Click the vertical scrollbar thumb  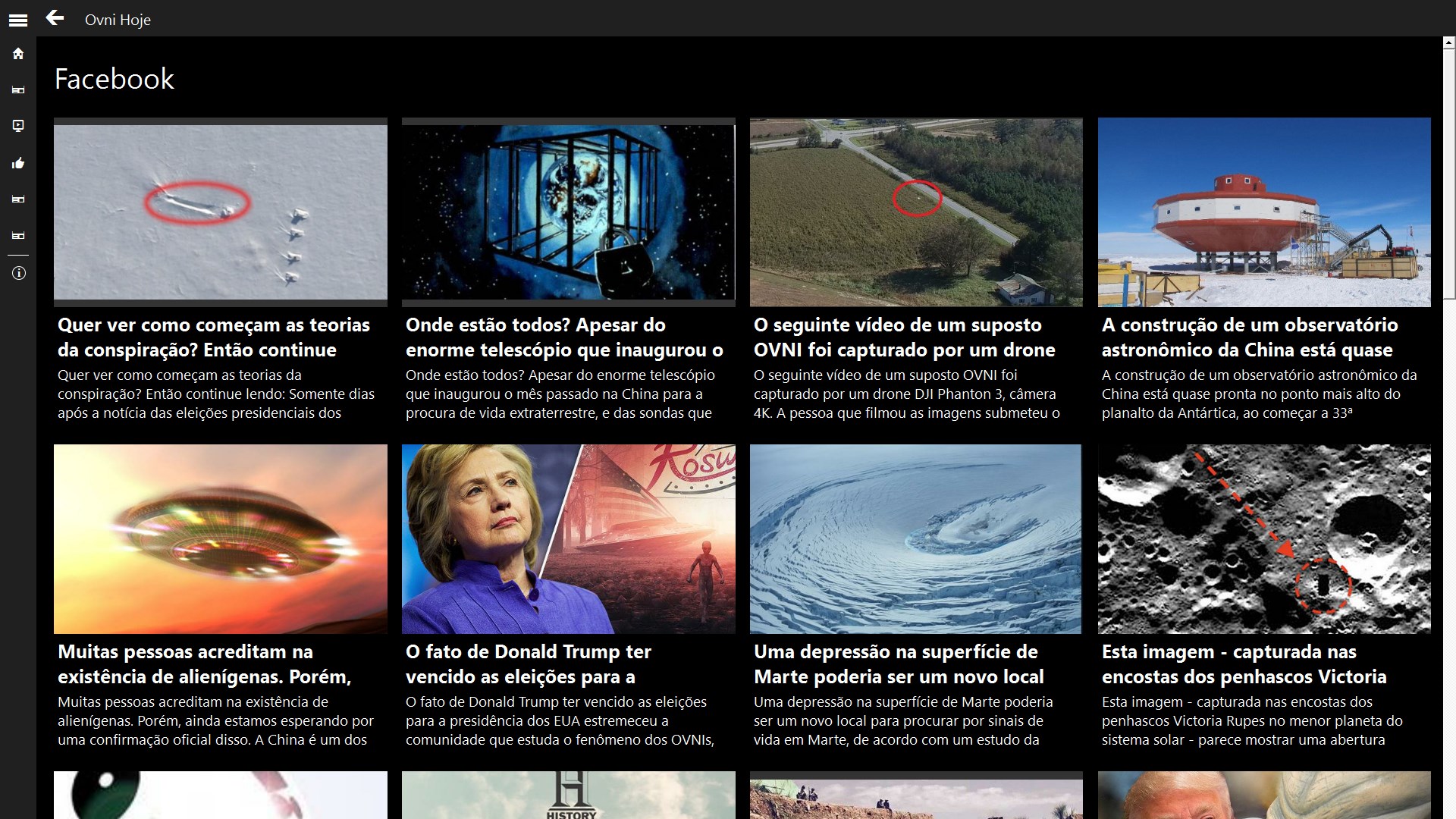1448,174
